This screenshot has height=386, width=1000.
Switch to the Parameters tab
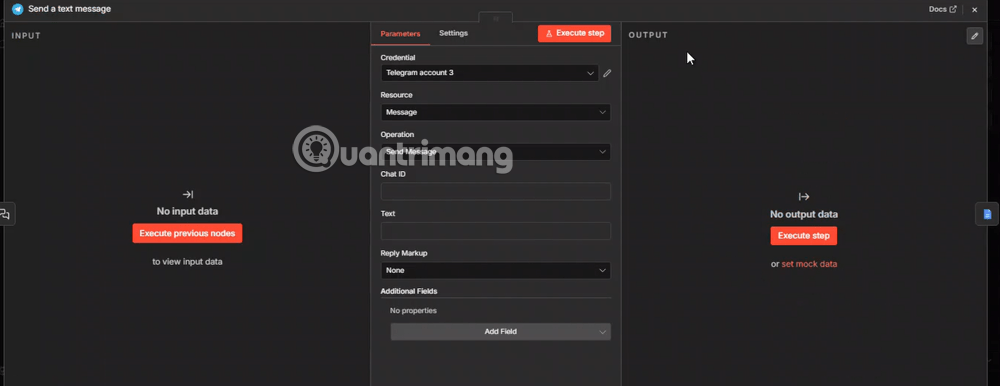[401, 34]
